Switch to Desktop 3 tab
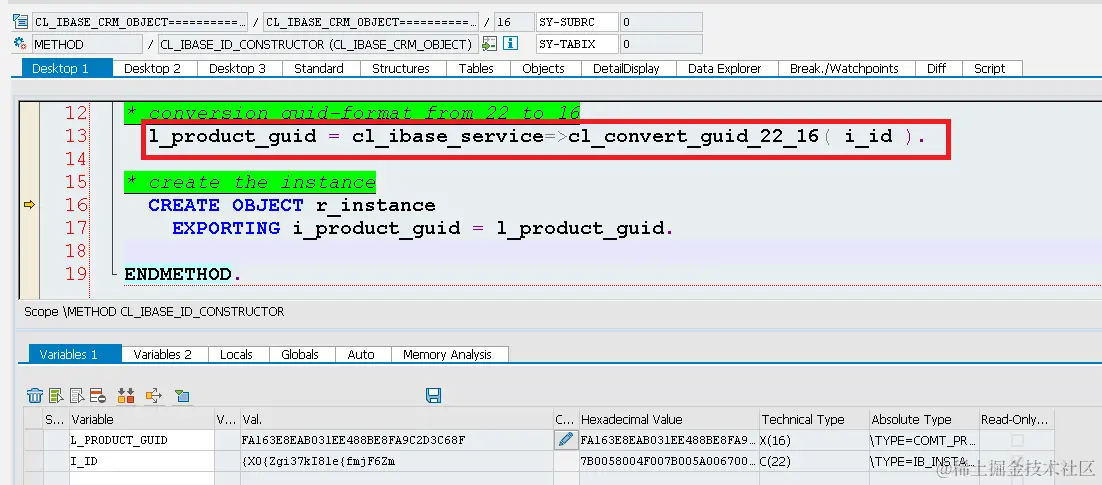 238,68
